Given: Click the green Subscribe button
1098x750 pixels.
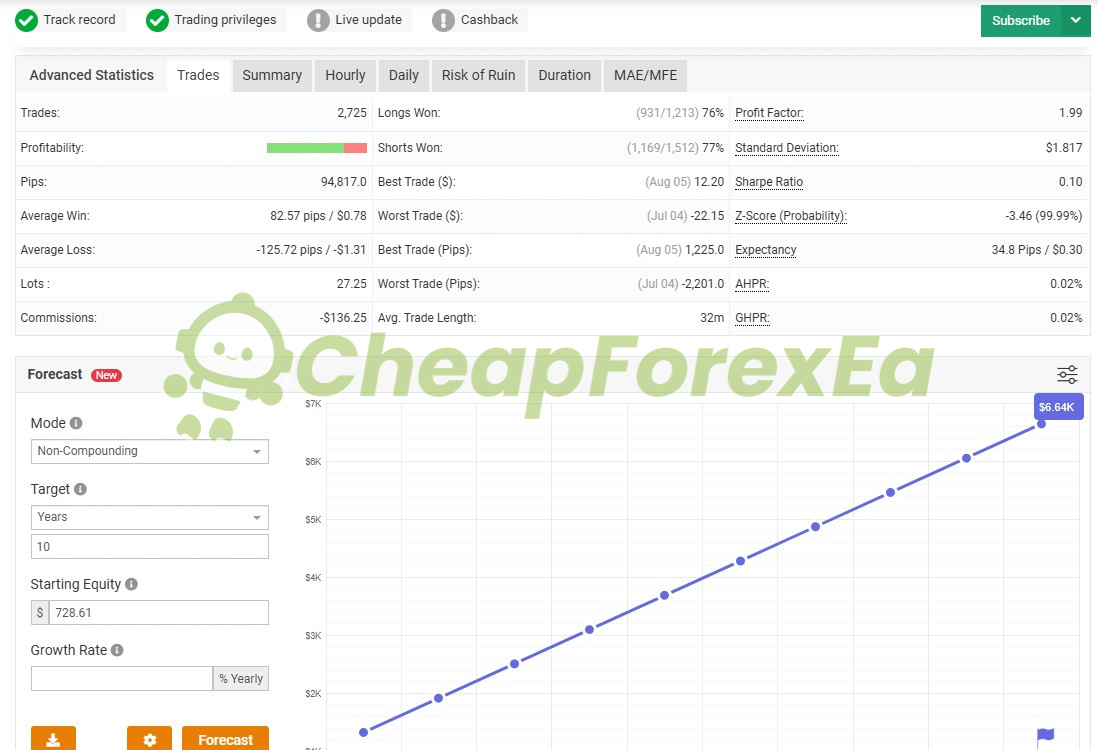Looking at the screenshot, I should coord(1021,20).
